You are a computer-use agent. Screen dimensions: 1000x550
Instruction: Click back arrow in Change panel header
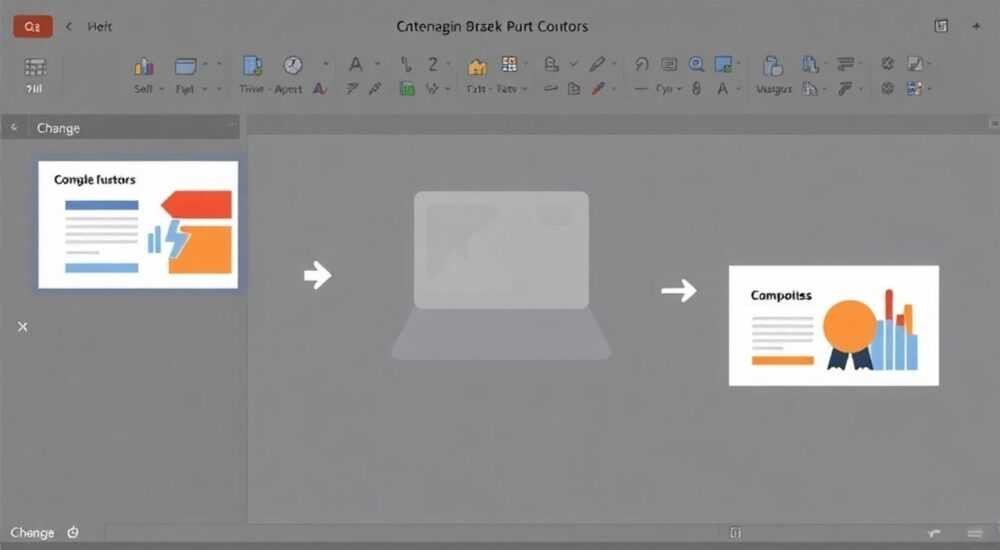point(13,128)
